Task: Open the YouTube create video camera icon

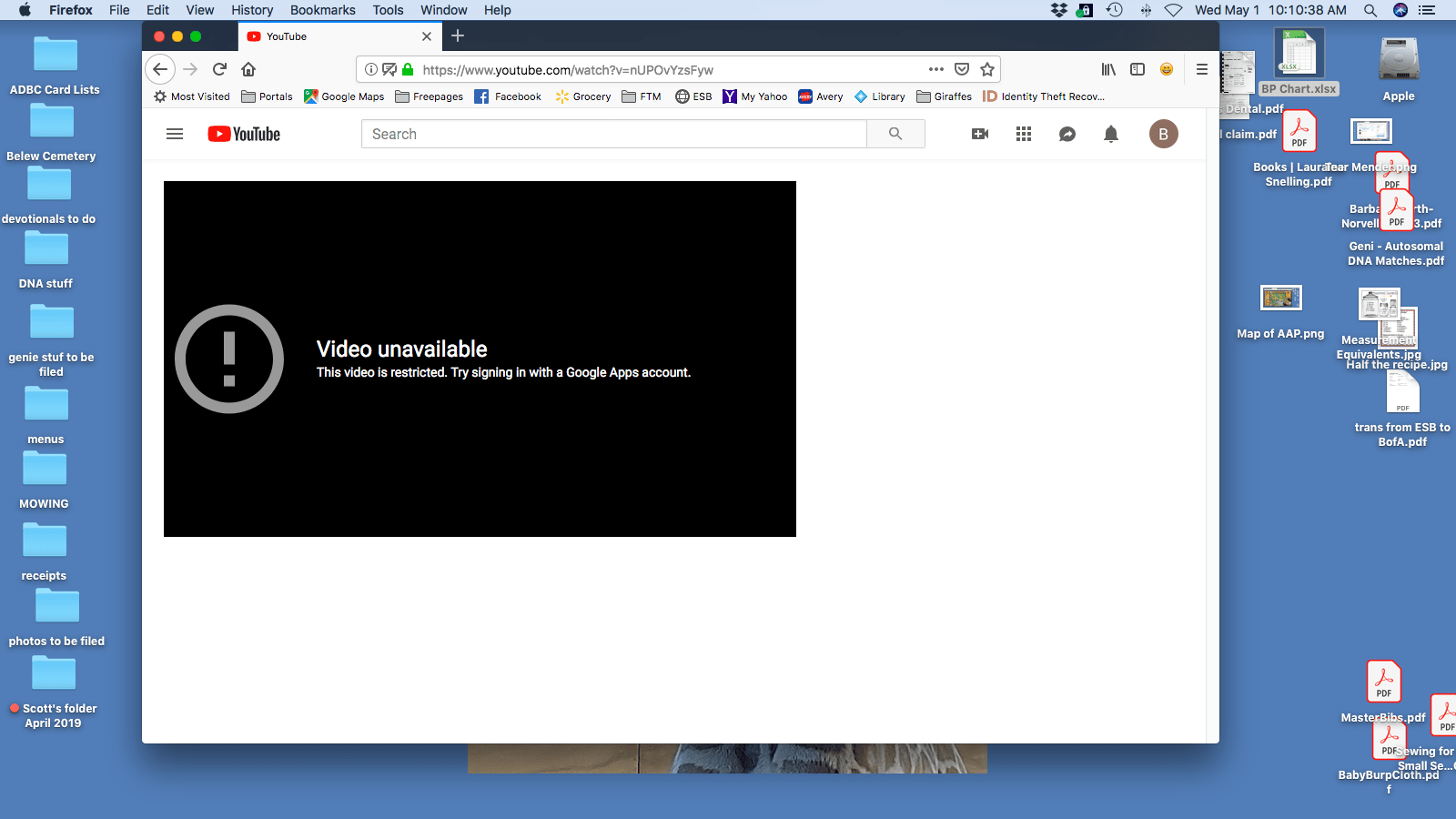Action: (980, 134)
